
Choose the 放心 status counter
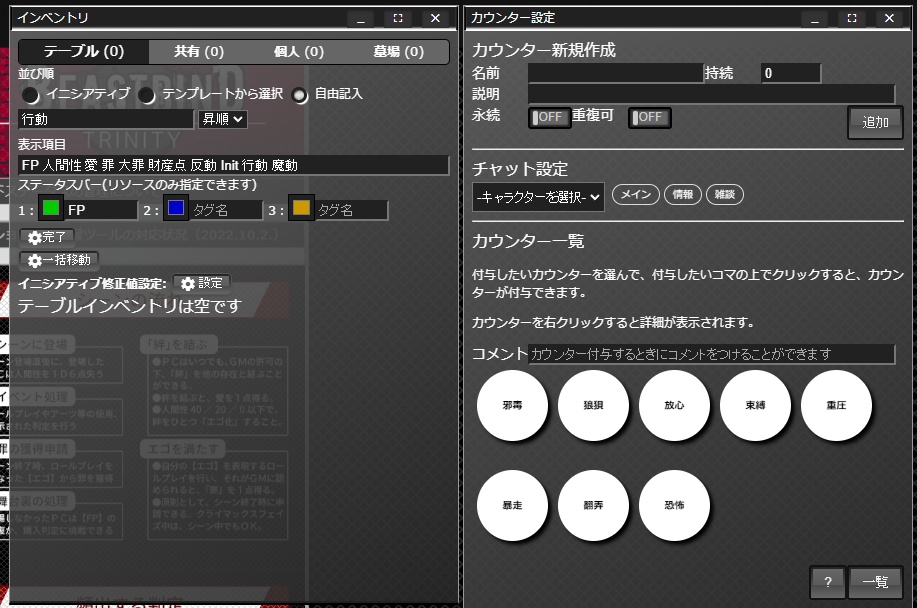coord(674,405)
